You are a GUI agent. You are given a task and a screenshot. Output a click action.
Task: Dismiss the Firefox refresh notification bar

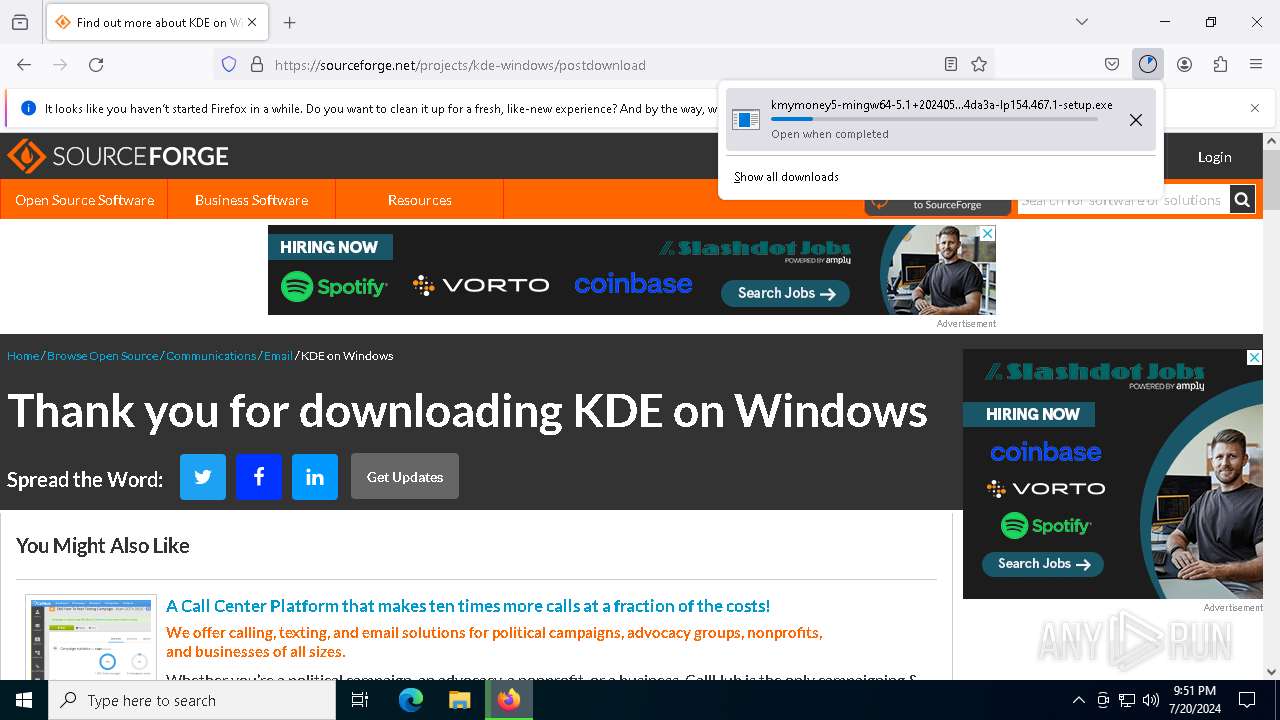tap(1255, 108)
